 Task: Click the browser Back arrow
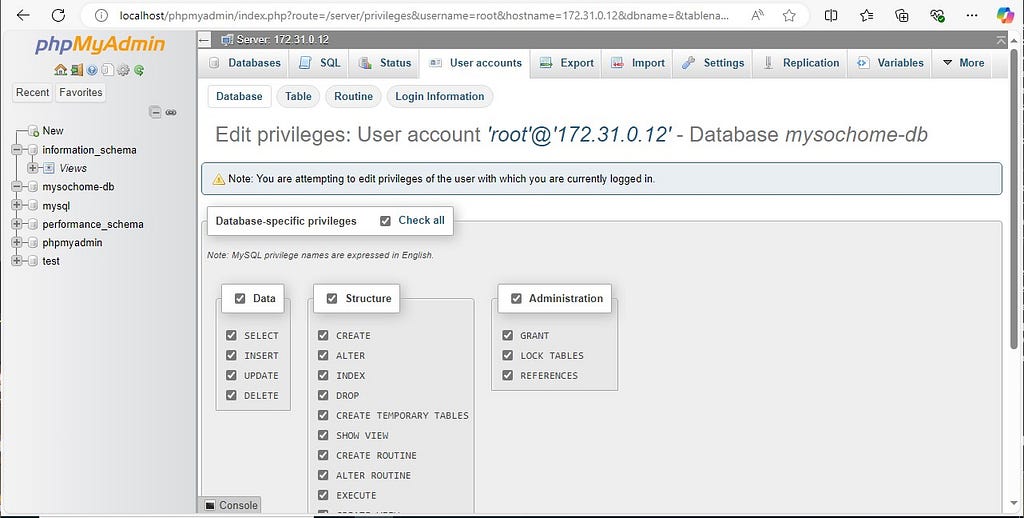tap(24, 15)
